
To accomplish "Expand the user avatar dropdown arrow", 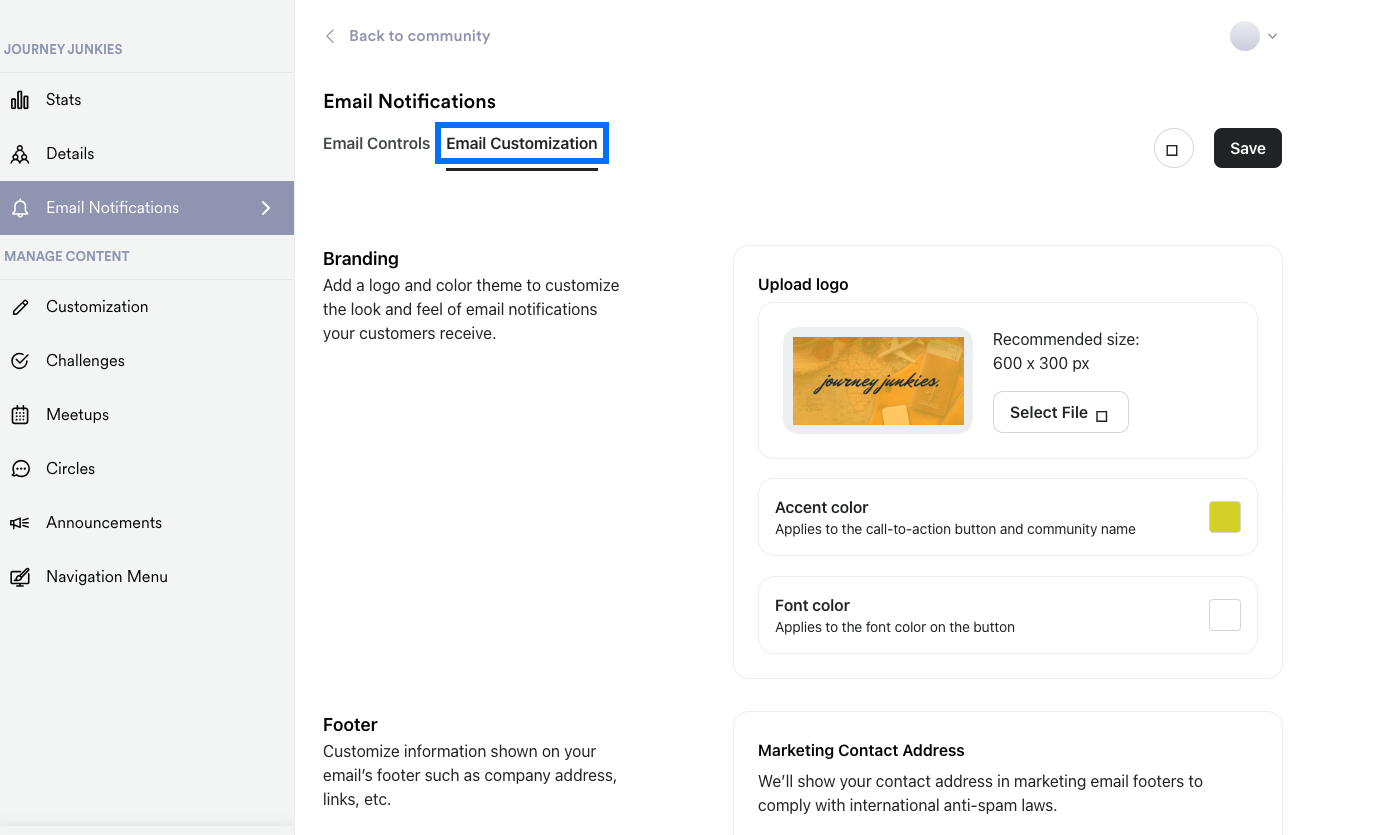I will pos(1272,36).
